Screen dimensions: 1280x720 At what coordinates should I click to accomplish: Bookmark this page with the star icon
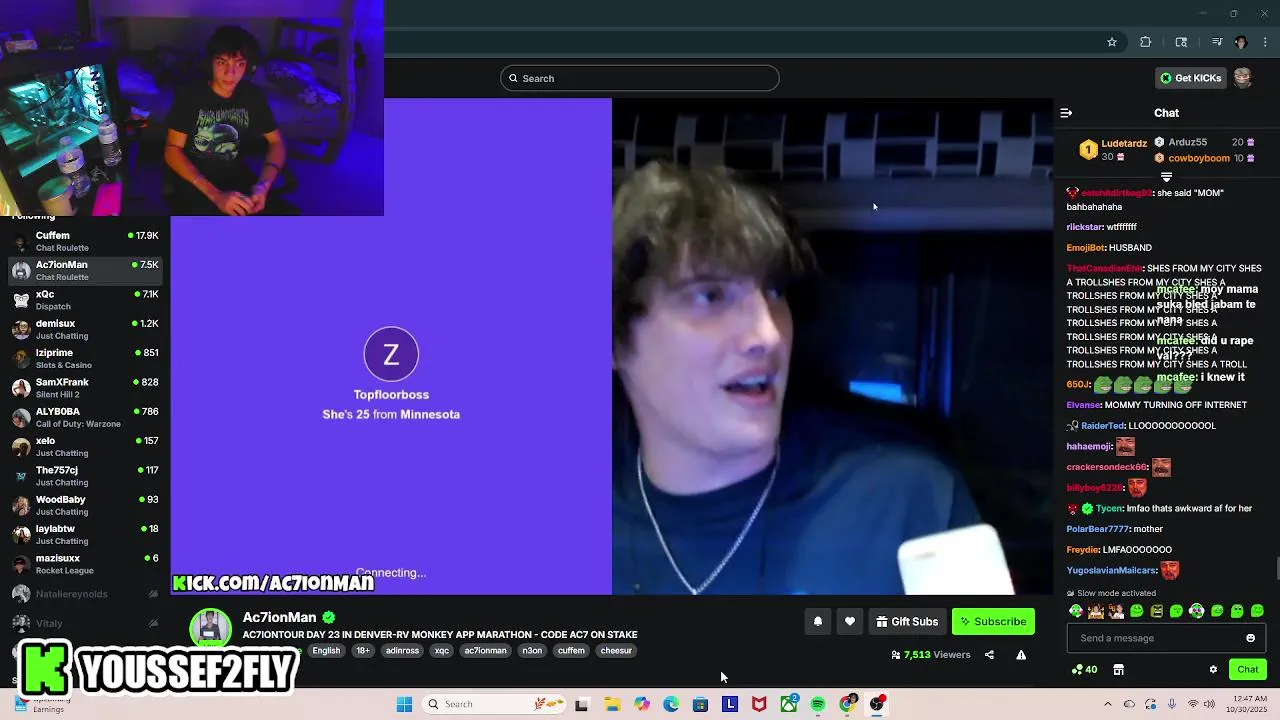(1111, 42)
